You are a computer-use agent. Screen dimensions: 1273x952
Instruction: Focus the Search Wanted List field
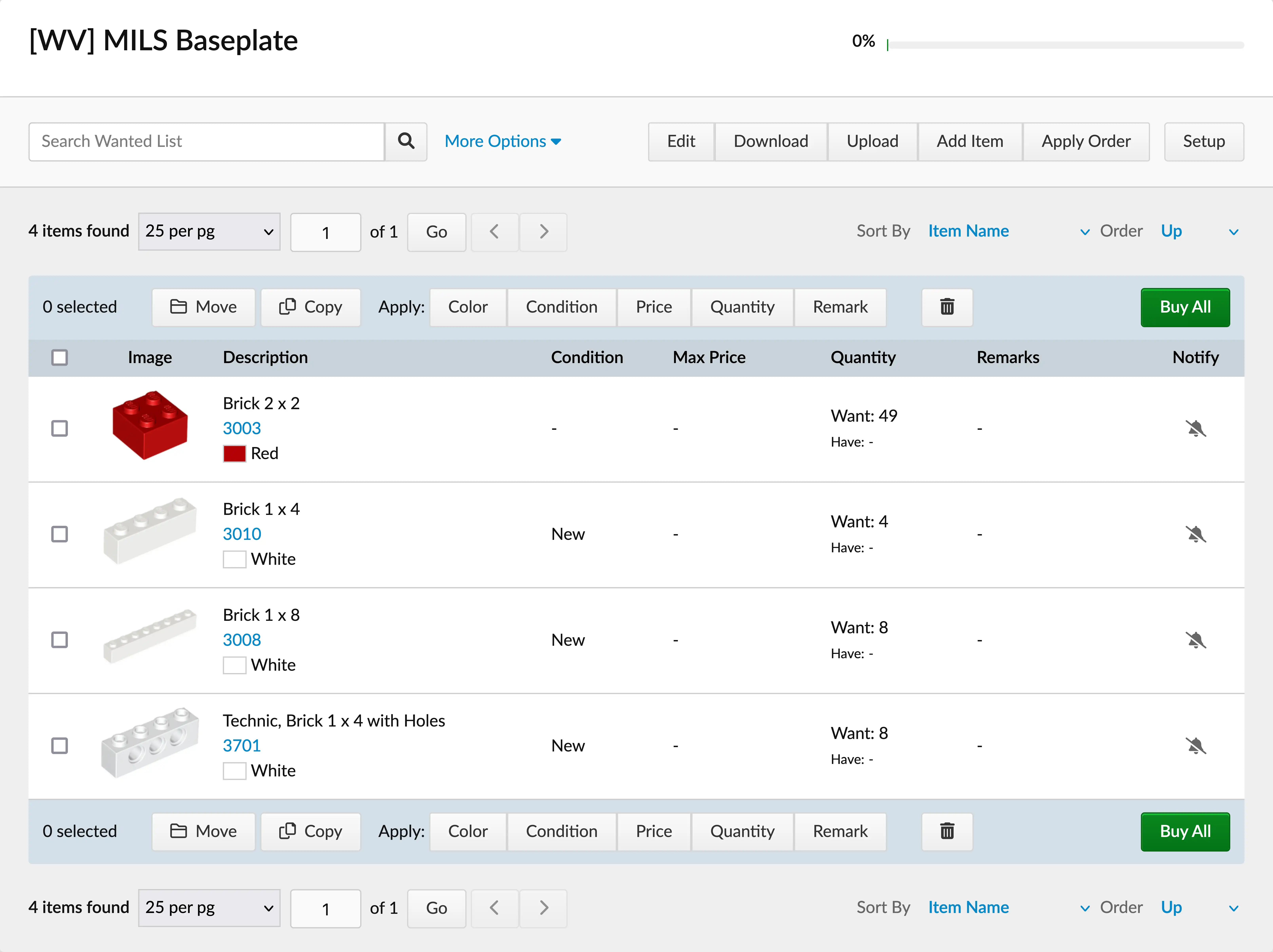point(207,142)
